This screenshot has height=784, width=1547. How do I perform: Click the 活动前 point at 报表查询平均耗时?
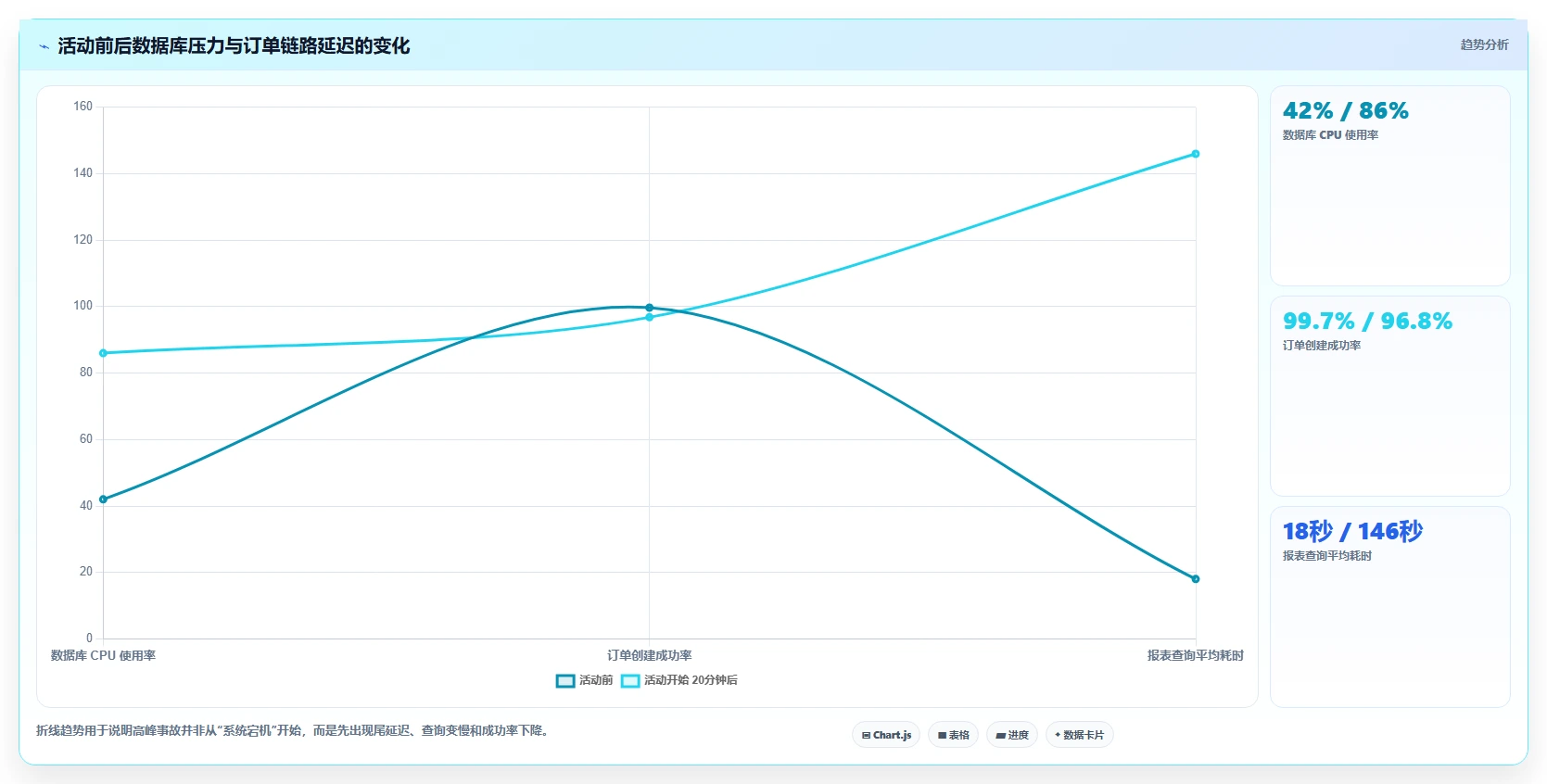click(x=1196, y=579)
